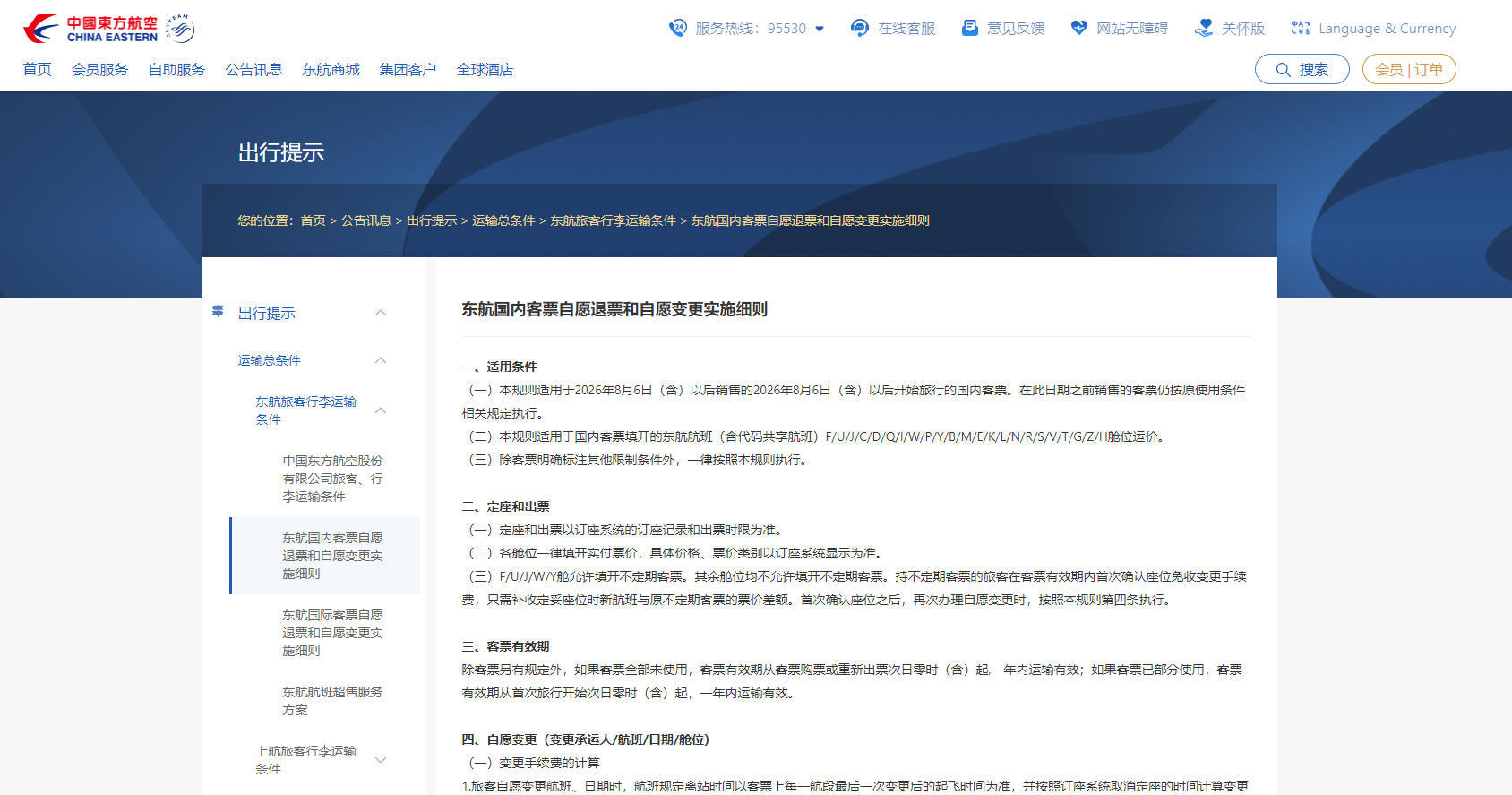Click 东航旅客行李运输条件 in the breadcrumb trail
Viewport: 1512px width, 795px height.
click(x=613, y=220)
